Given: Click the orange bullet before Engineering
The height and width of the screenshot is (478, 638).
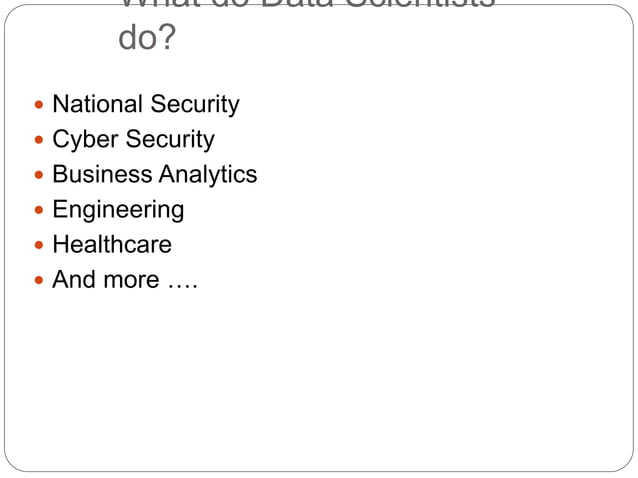Looking at the screenshot, I should 39,210.
